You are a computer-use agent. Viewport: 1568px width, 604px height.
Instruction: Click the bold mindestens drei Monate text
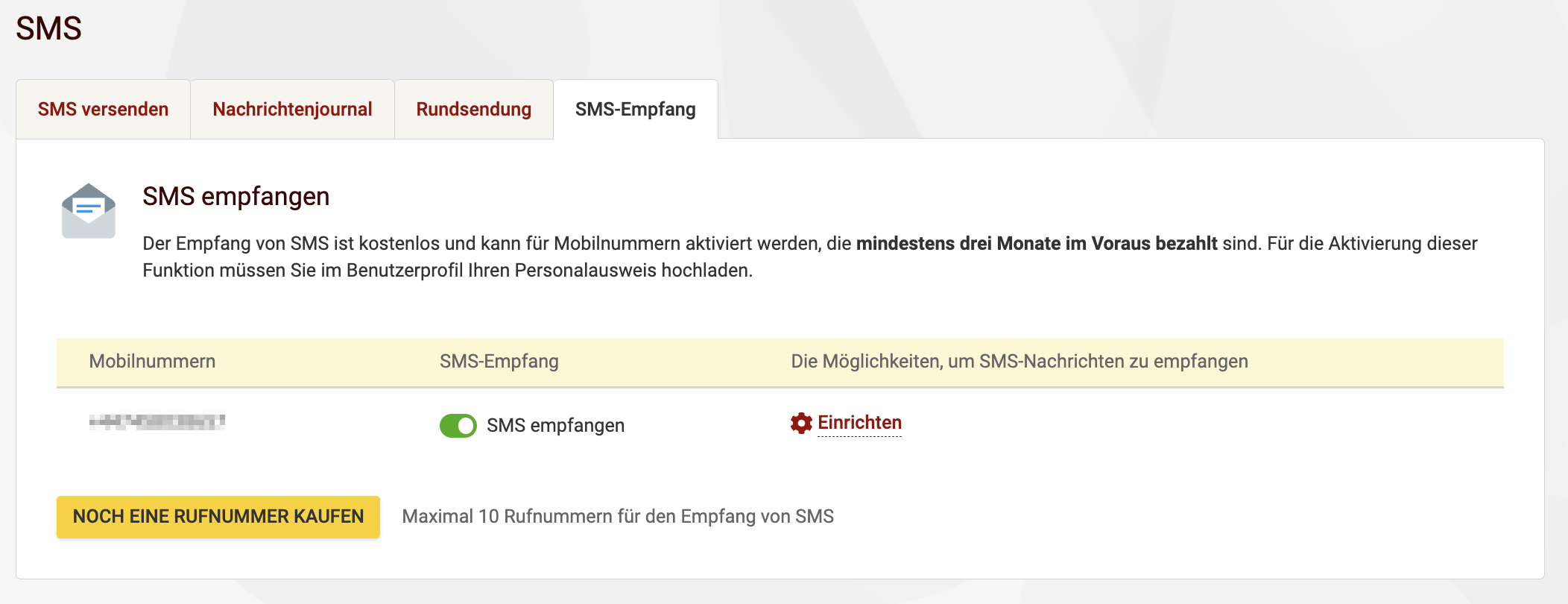click(1036, 244)
